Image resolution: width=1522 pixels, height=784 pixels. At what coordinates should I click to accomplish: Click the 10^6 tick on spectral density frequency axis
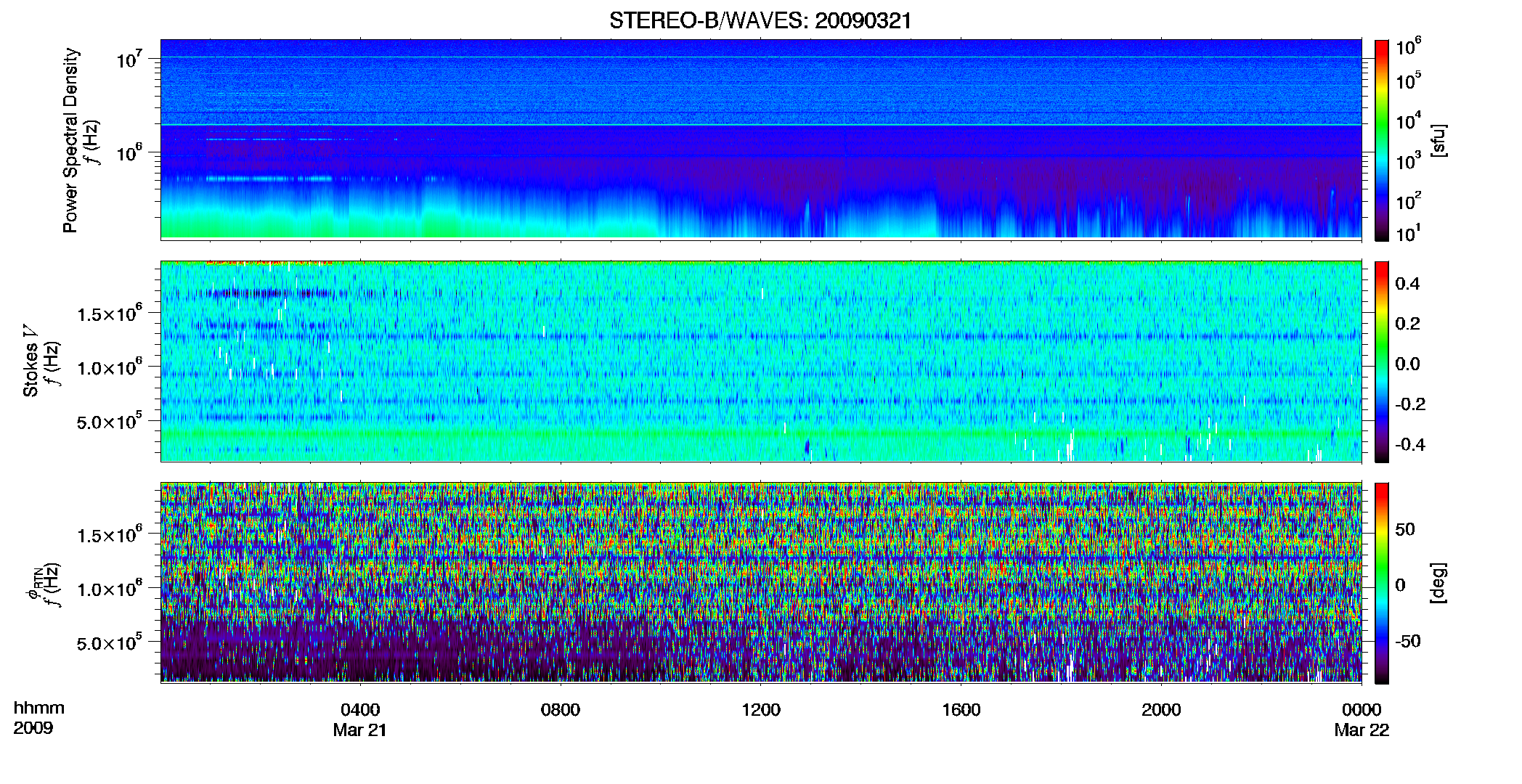tap(130, 154)
